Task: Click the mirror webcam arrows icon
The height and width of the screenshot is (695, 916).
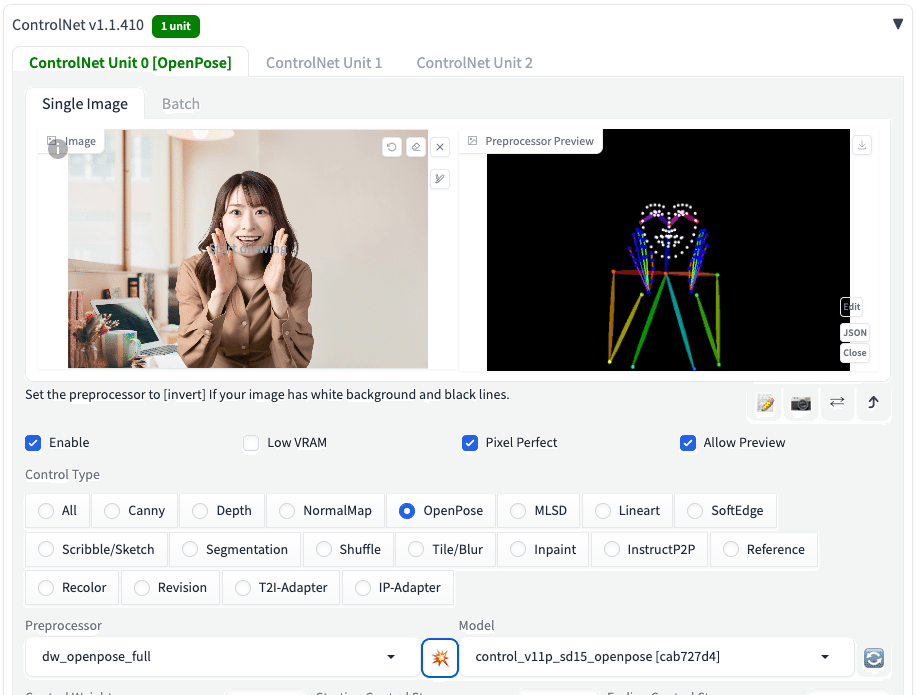Action: point(837,402)
